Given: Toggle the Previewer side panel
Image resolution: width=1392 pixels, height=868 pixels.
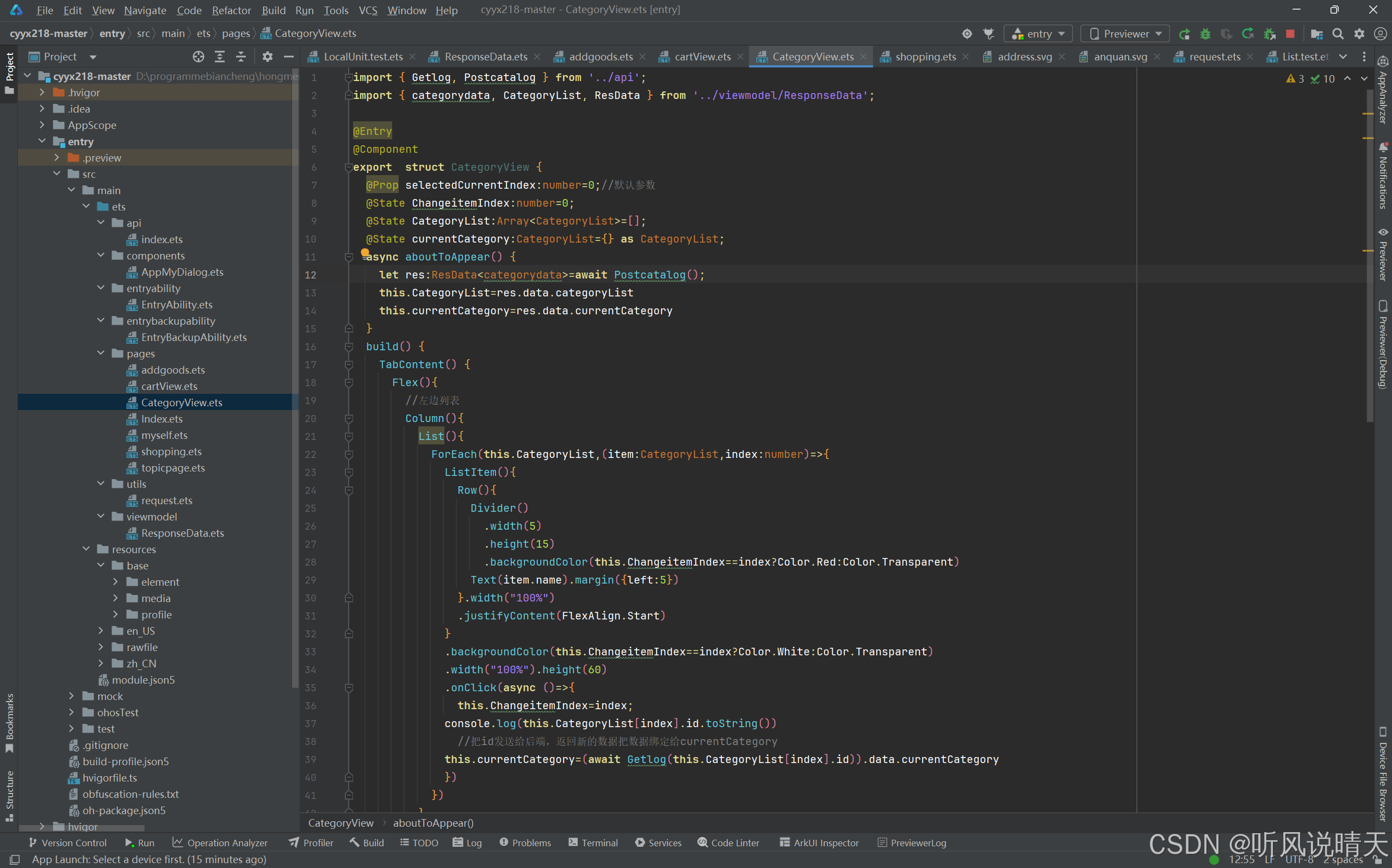Looking at the screenshot, I should [1383, 255].
